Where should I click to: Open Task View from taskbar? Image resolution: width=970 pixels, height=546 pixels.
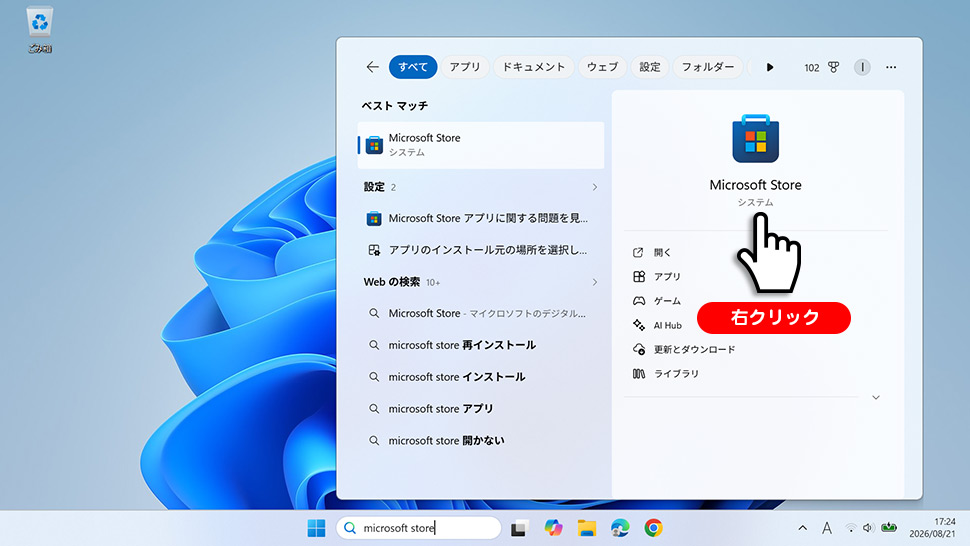tap(518, 528)
